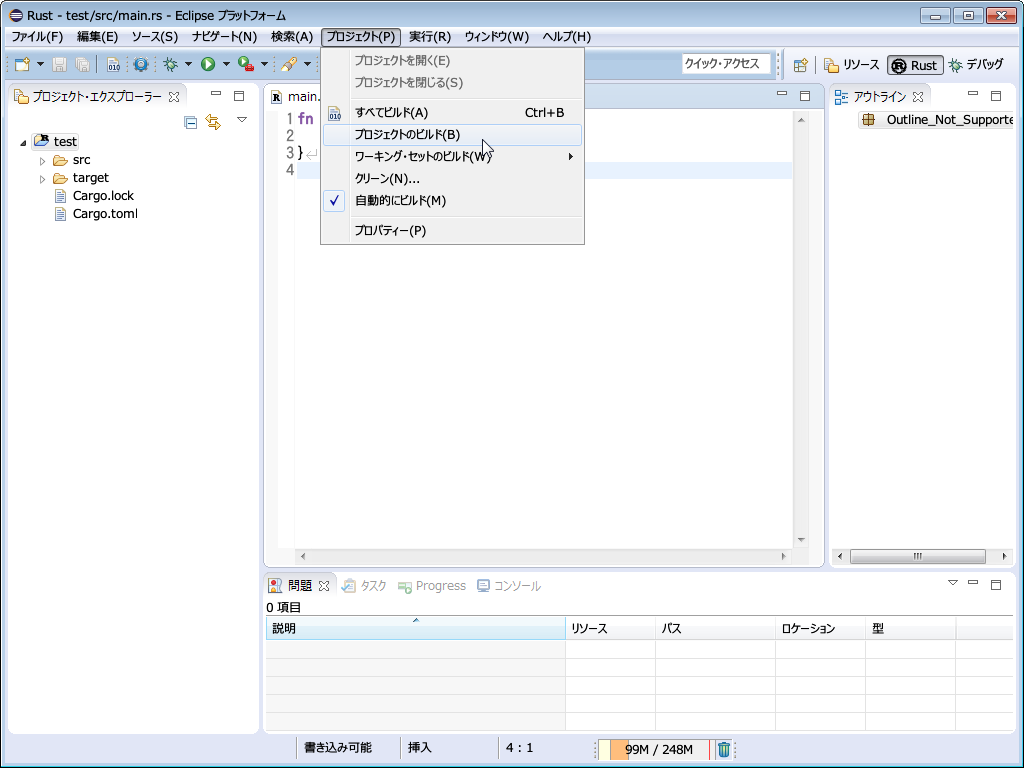Click the Save floppy disk icon

click(59, 64)
